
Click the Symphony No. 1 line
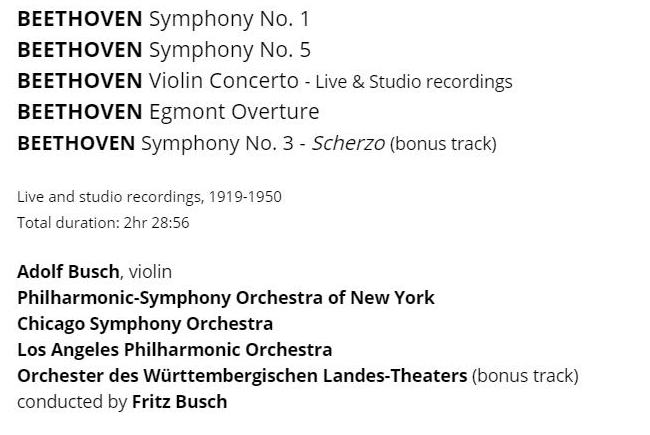pyautogui.click(x=163, y=19)
